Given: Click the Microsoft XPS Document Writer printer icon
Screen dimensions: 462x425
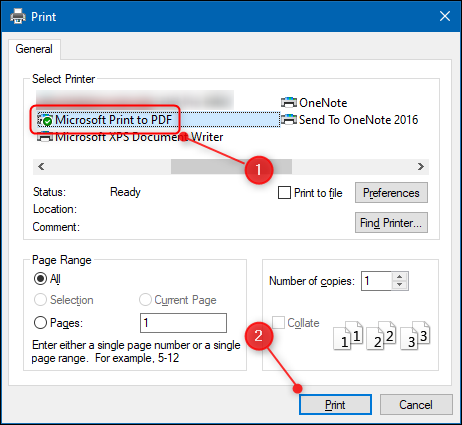Looking at the screenshot, I should pyautogui.click(x=45, y=137).
